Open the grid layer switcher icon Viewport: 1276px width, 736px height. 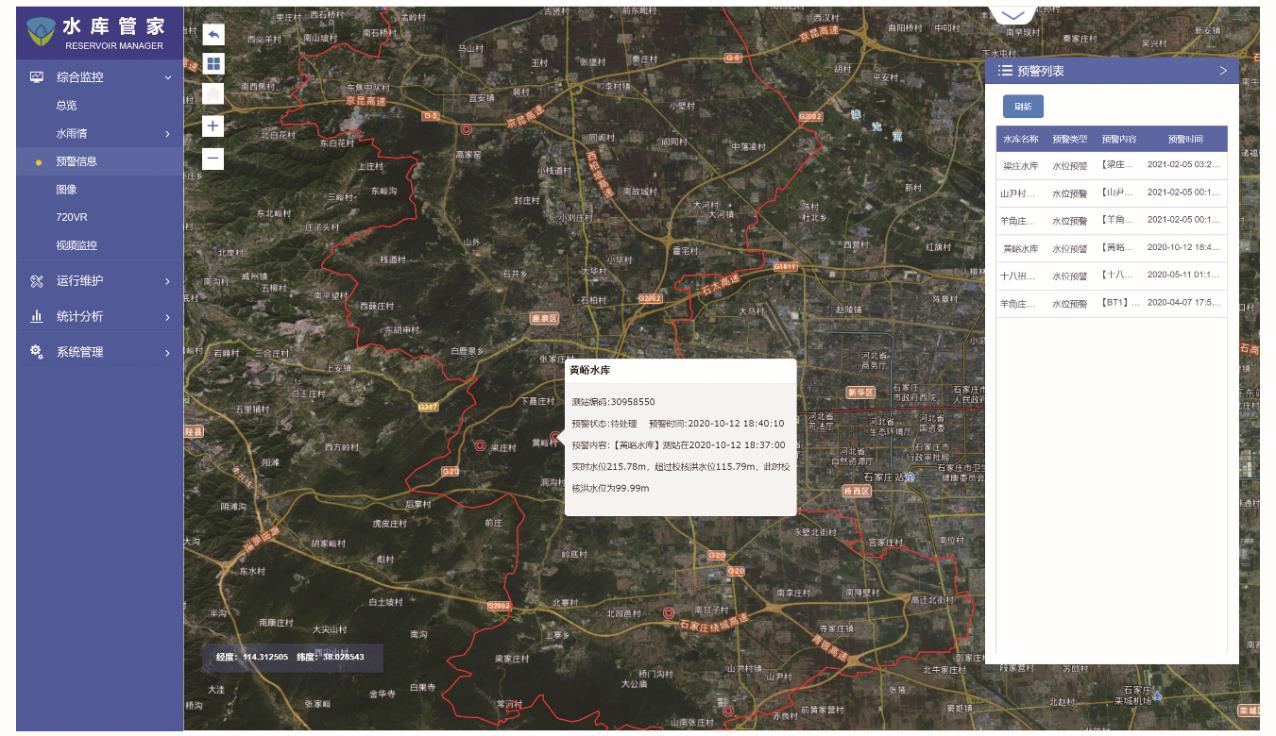[x=214, y=64]
